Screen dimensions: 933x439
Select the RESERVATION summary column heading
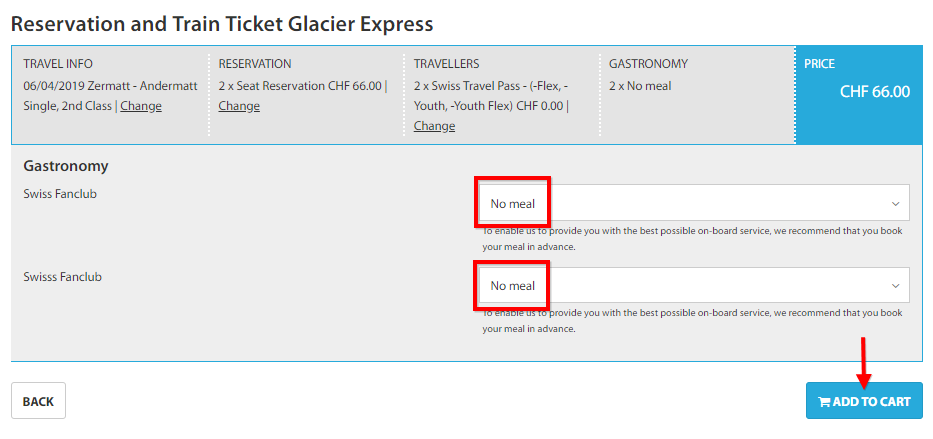pyautogui.click(x=255, y=64)
